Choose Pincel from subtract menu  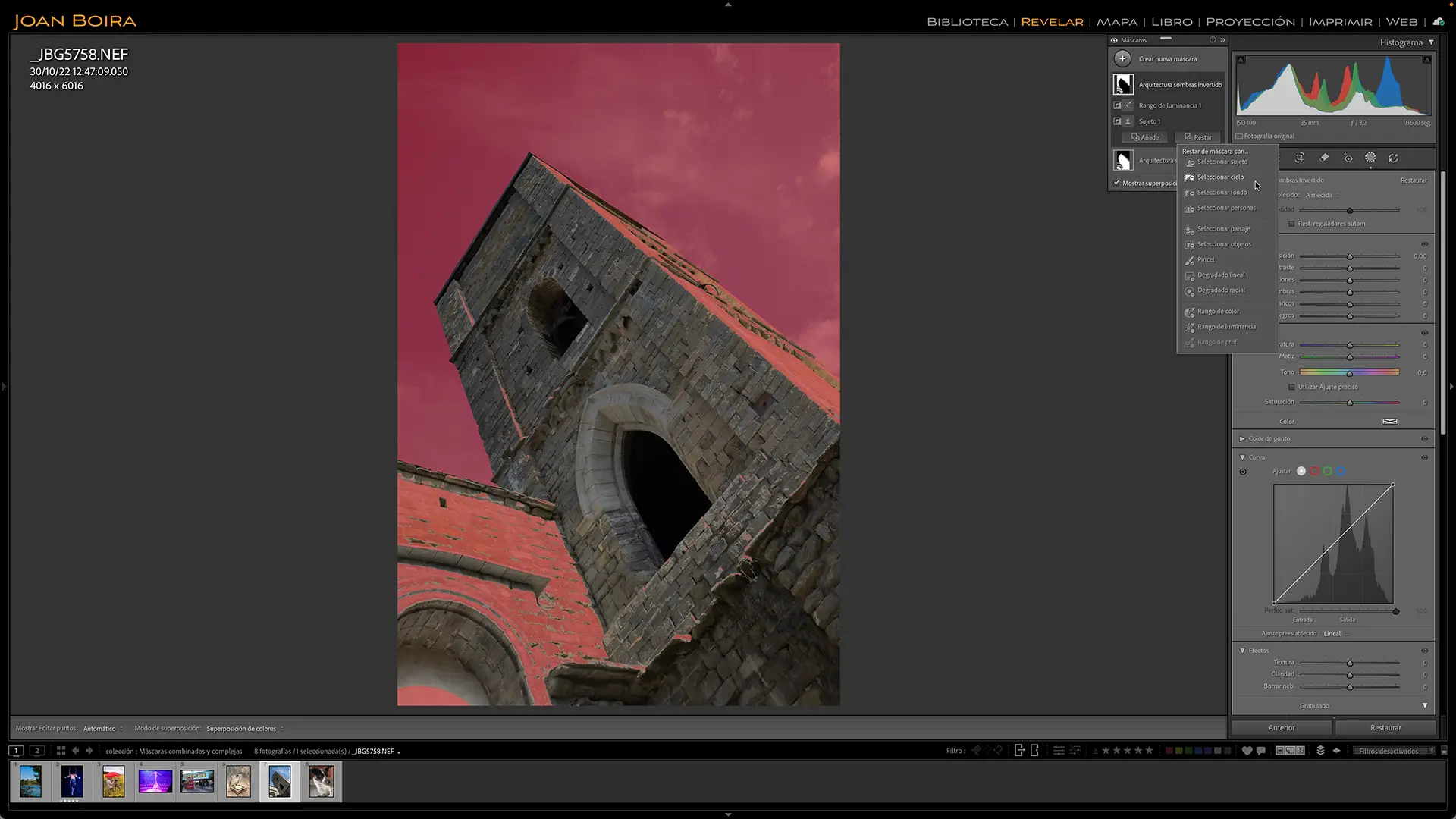(1226, 259)
